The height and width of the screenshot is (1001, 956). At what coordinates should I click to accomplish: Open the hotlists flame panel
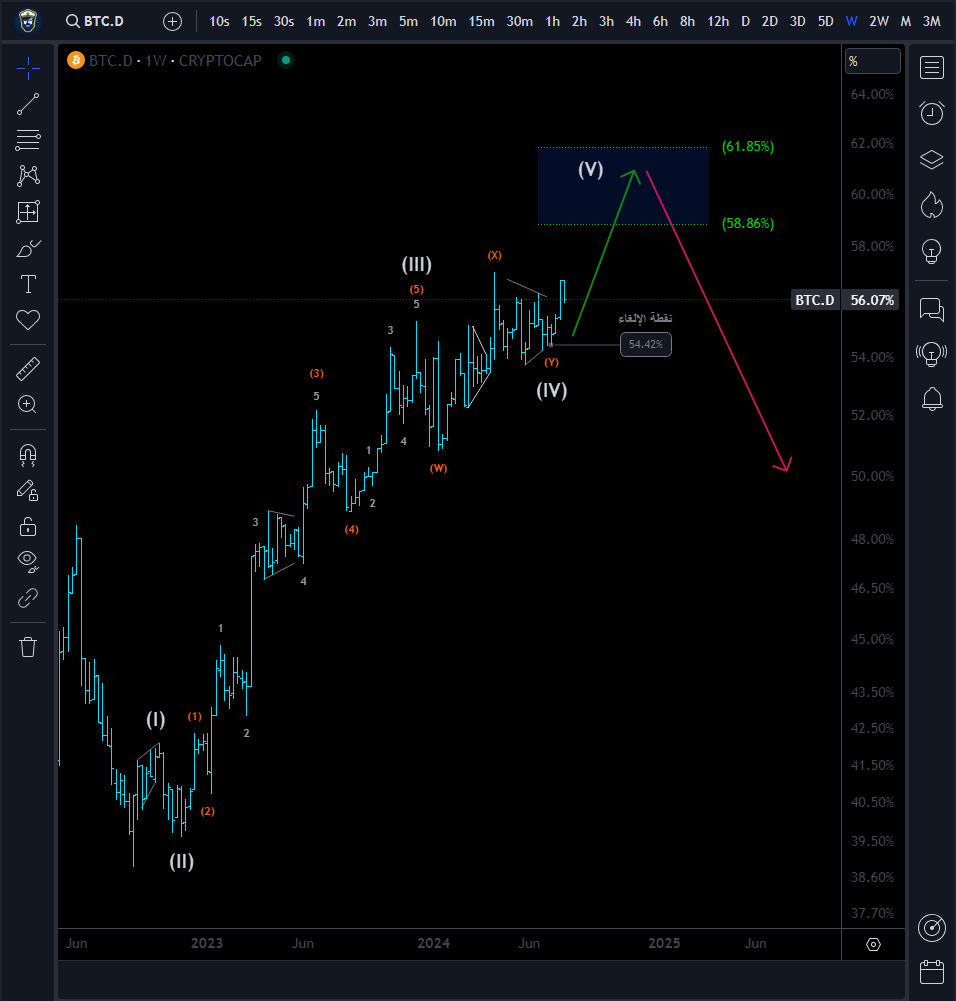point(932,205)
